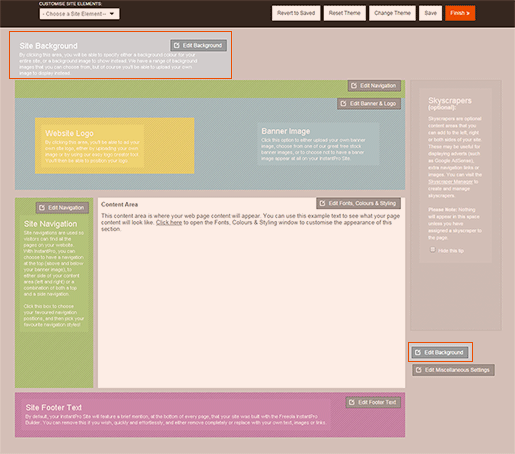Click the edit icon on Edit Miscellaneous Settings
The image size is (515, 454).
click(419, 370)
